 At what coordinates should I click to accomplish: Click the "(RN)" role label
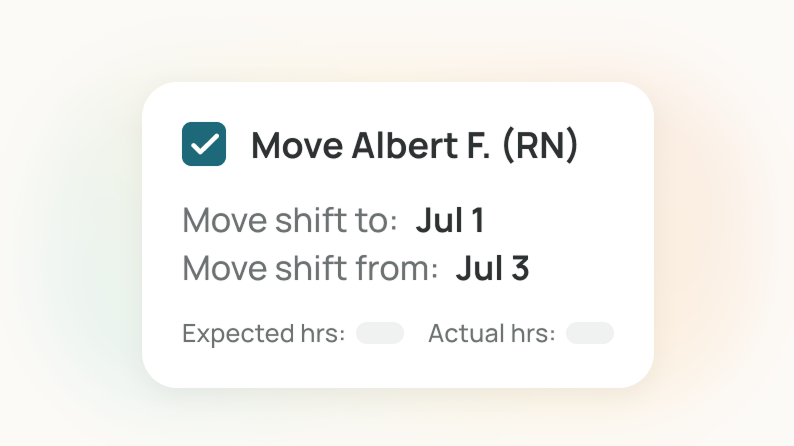click(539, 145)
